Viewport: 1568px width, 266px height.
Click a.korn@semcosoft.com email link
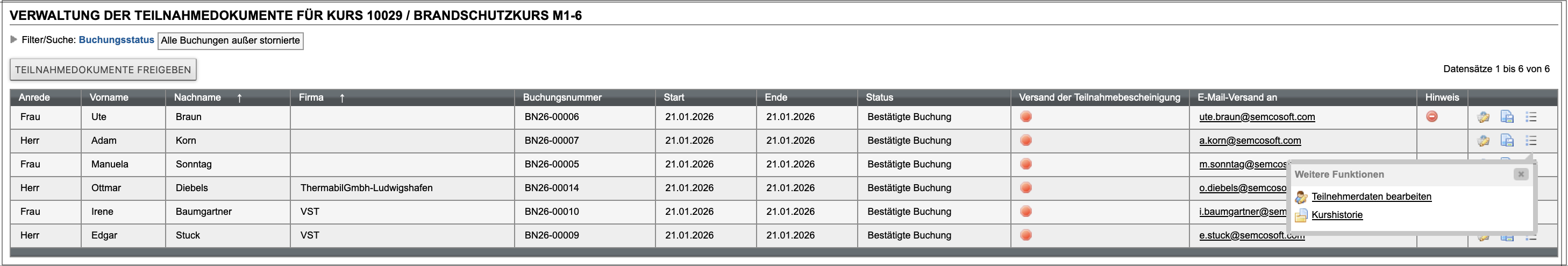tap(1250, 141)
